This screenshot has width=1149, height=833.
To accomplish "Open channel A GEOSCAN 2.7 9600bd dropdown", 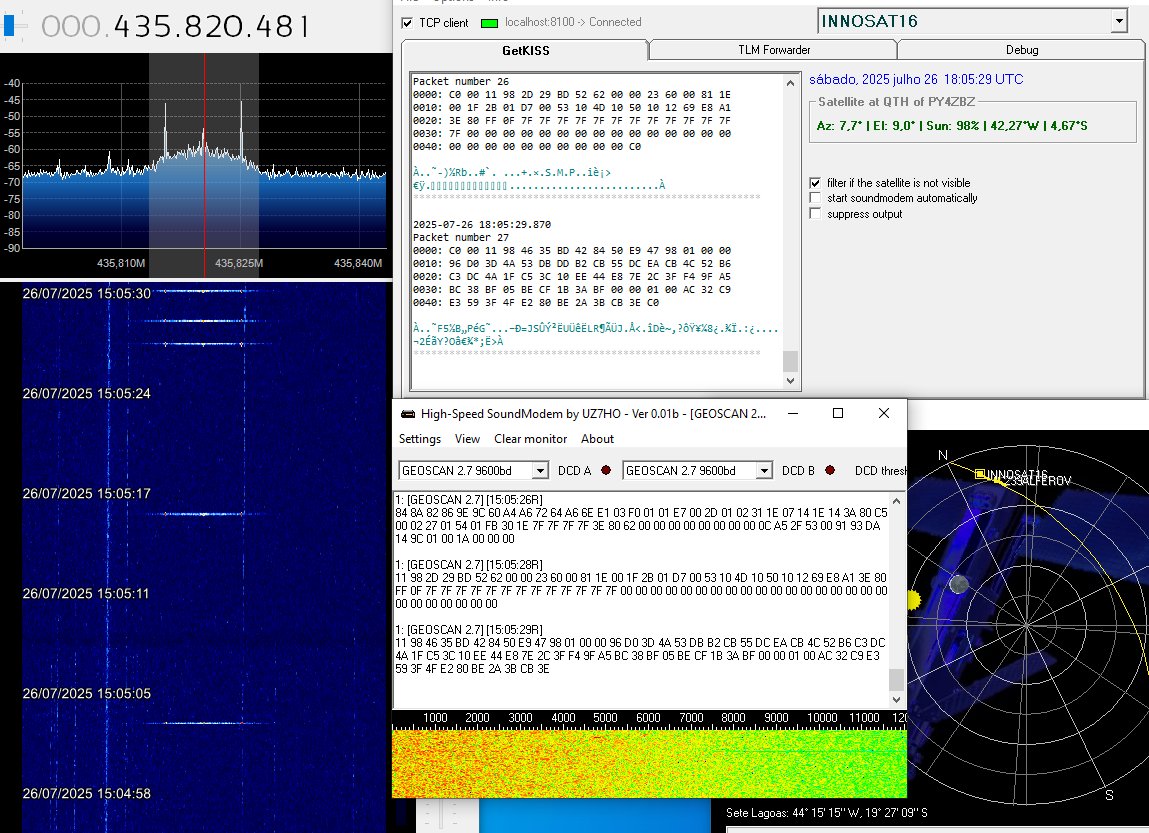I will 540,470.
